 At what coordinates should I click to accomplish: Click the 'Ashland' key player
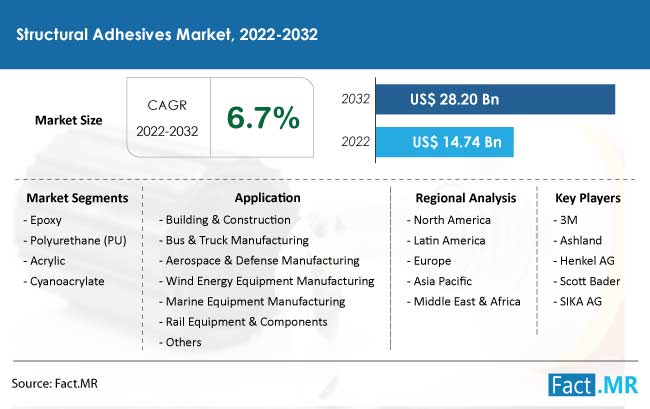(x=581, y=240)
